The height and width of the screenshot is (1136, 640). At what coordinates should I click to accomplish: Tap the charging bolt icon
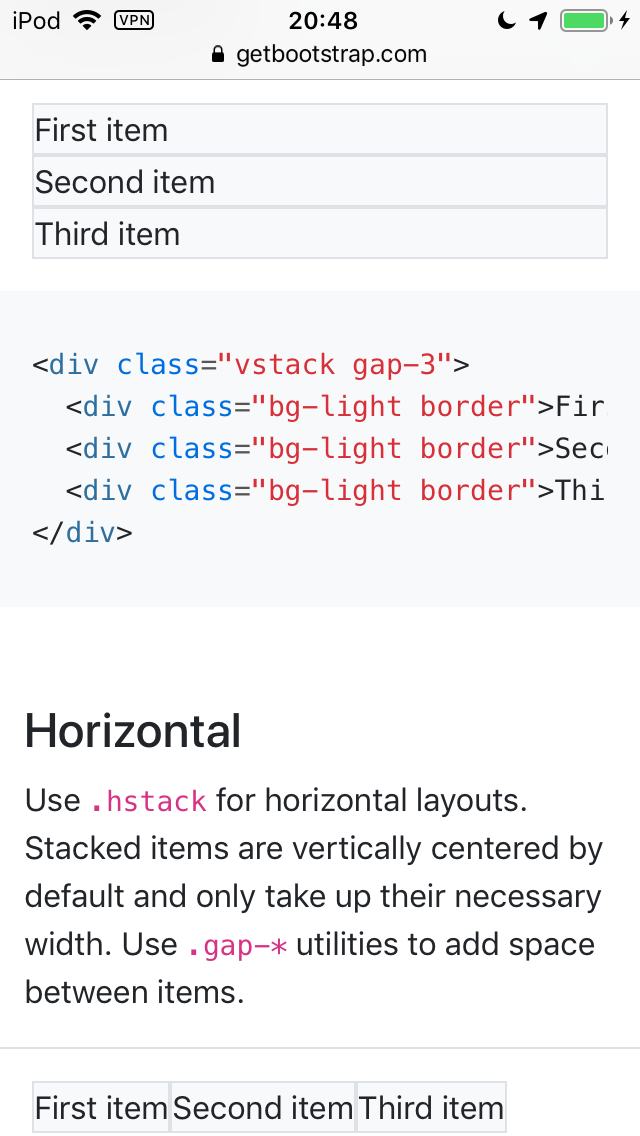coord(624,20)
